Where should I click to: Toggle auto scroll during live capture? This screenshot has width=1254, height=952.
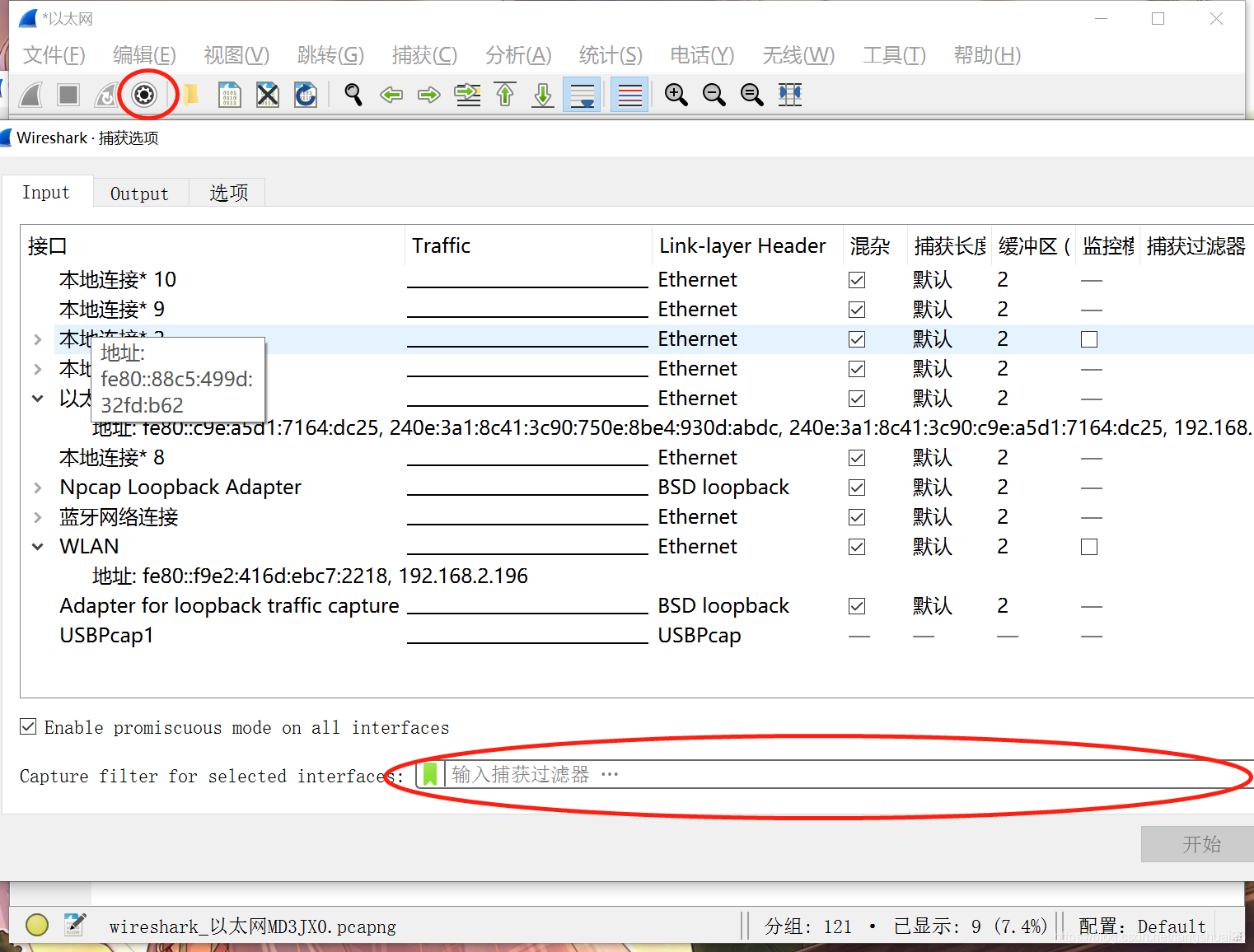[582, 95]
